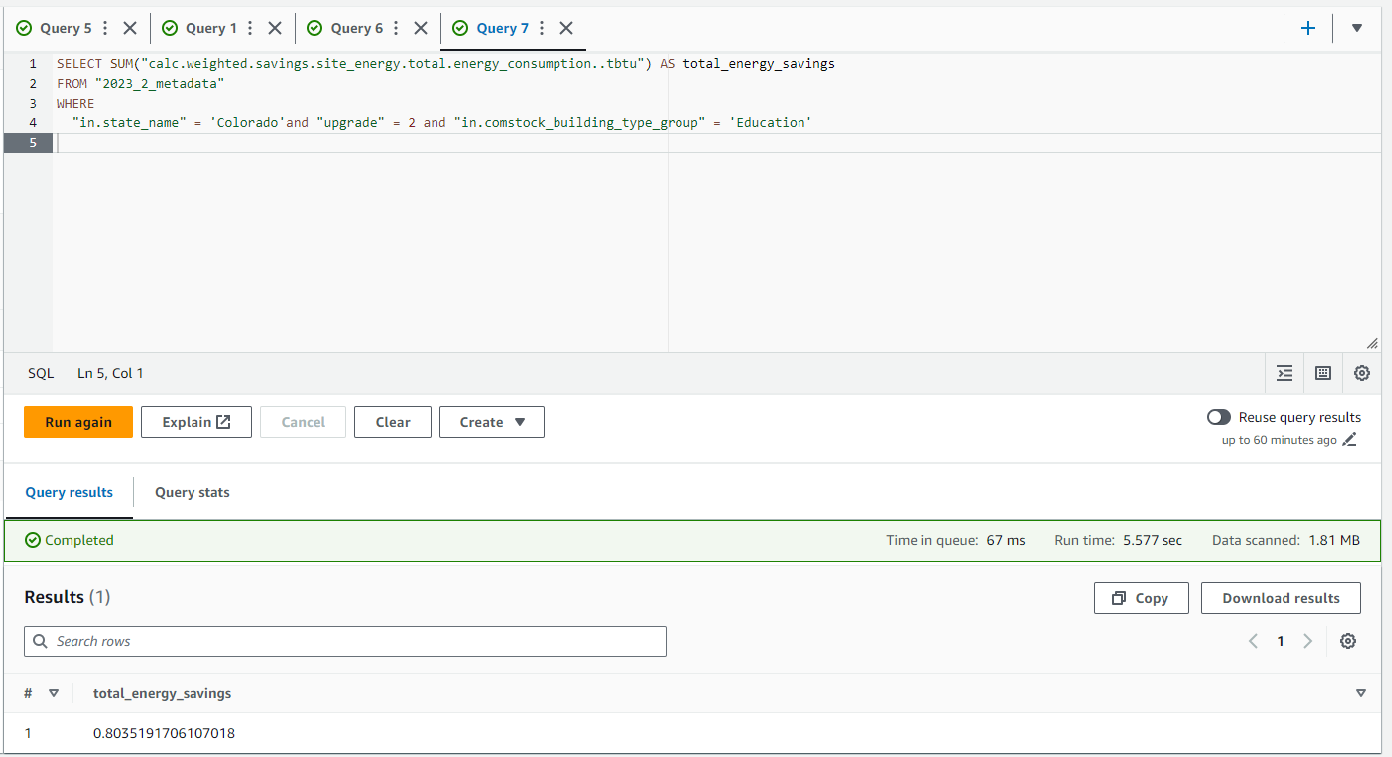Open the keyboard shortcuts table icon

coord(1323,373)
